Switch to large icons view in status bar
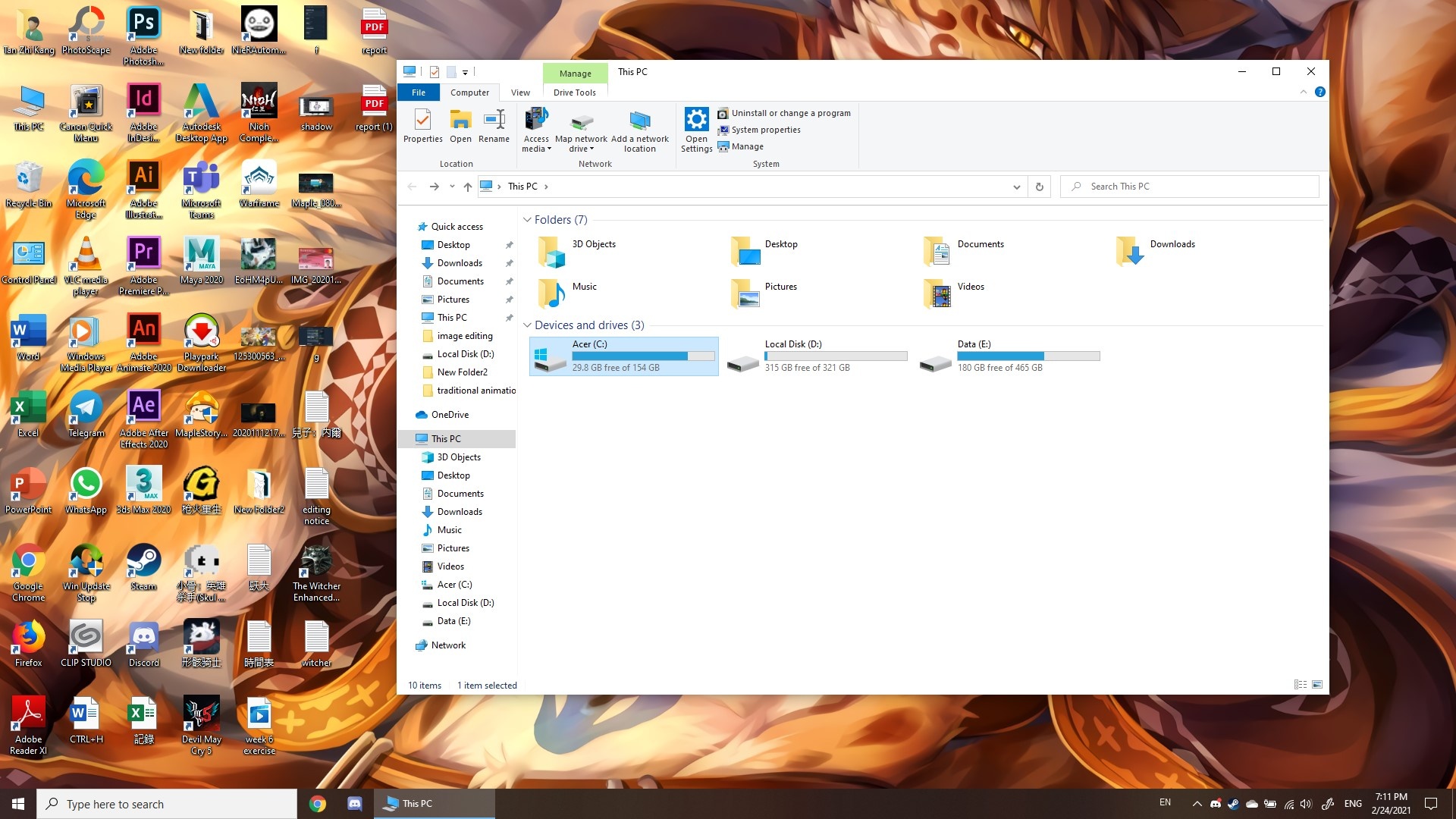The height and width of the screenshot is (819, 1456). click(1317, 685)
